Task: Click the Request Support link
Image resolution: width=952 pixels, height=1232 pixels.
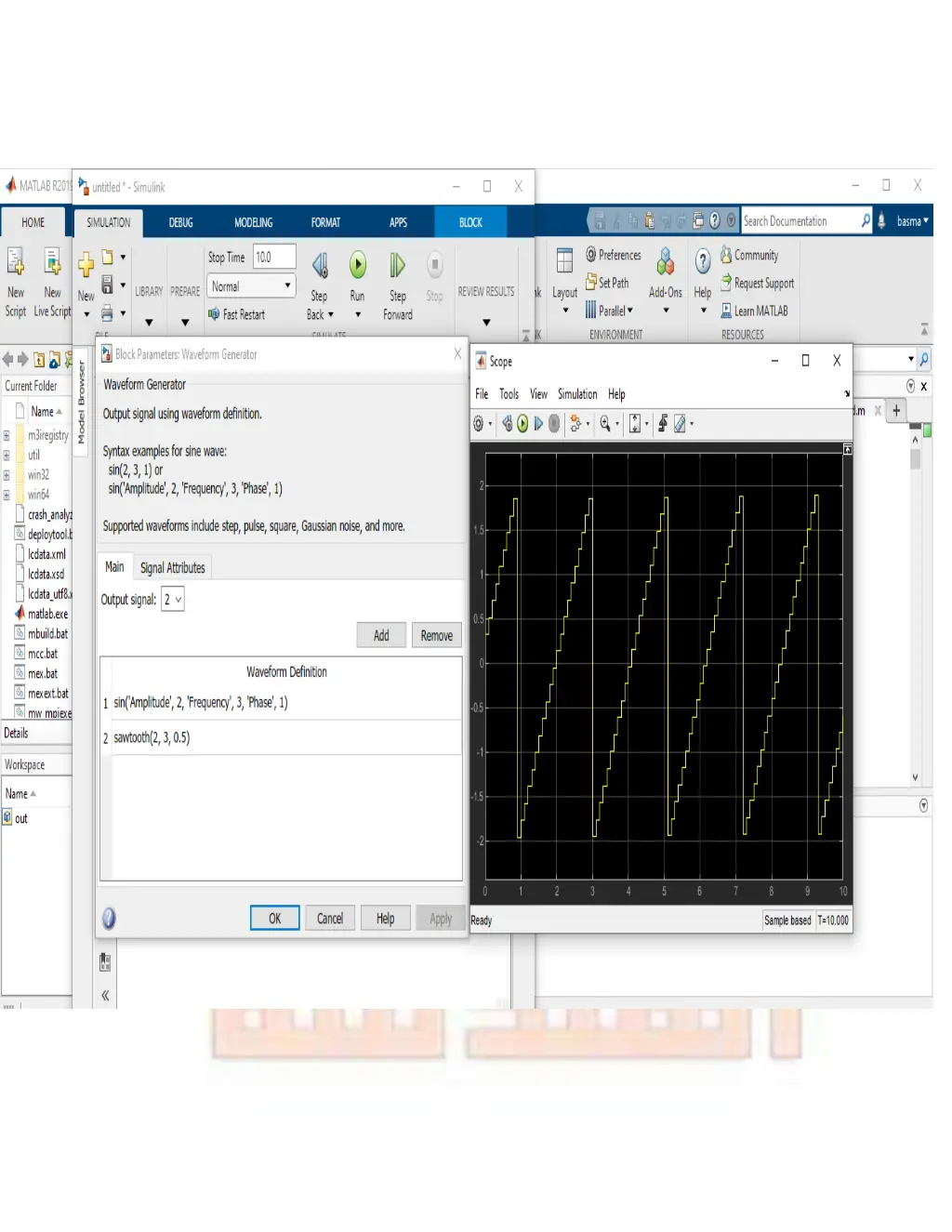Action: [757, 283]
